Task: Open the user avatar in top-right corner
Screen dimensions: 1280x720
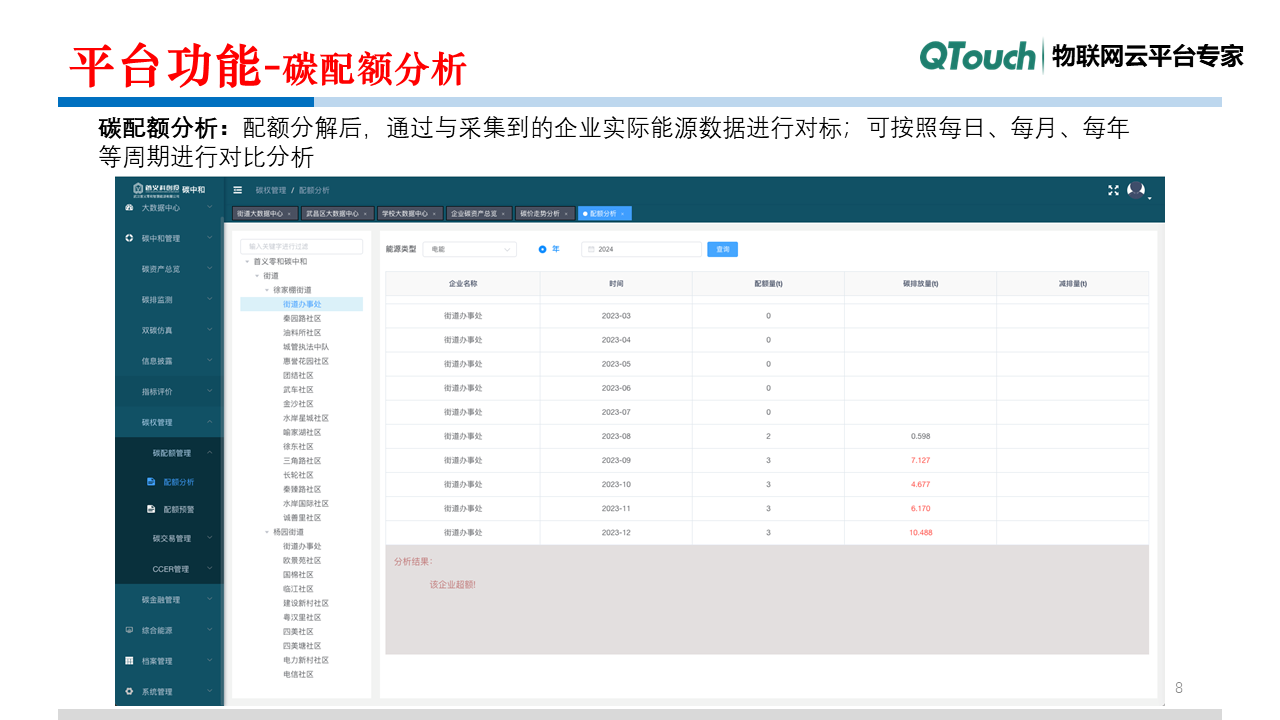Action: pyautogui.click(x=1134, y=190)
